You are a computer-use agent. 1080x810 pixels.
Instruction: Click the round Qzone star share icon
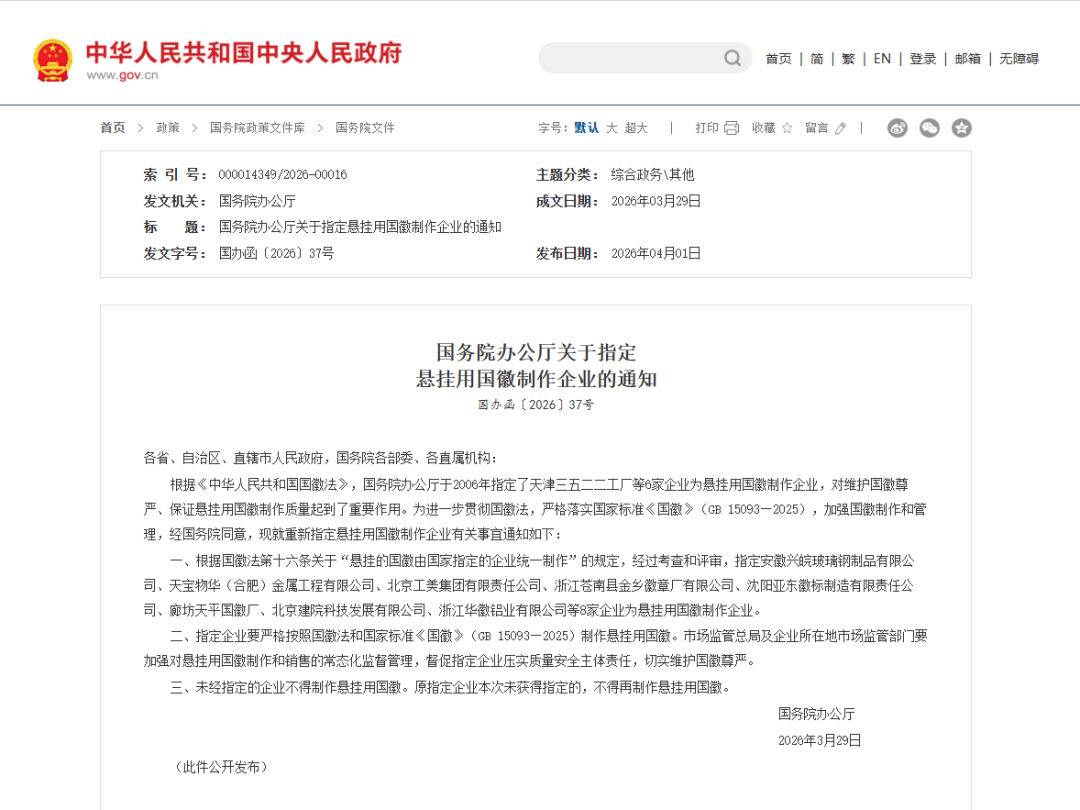coord(961,128)
